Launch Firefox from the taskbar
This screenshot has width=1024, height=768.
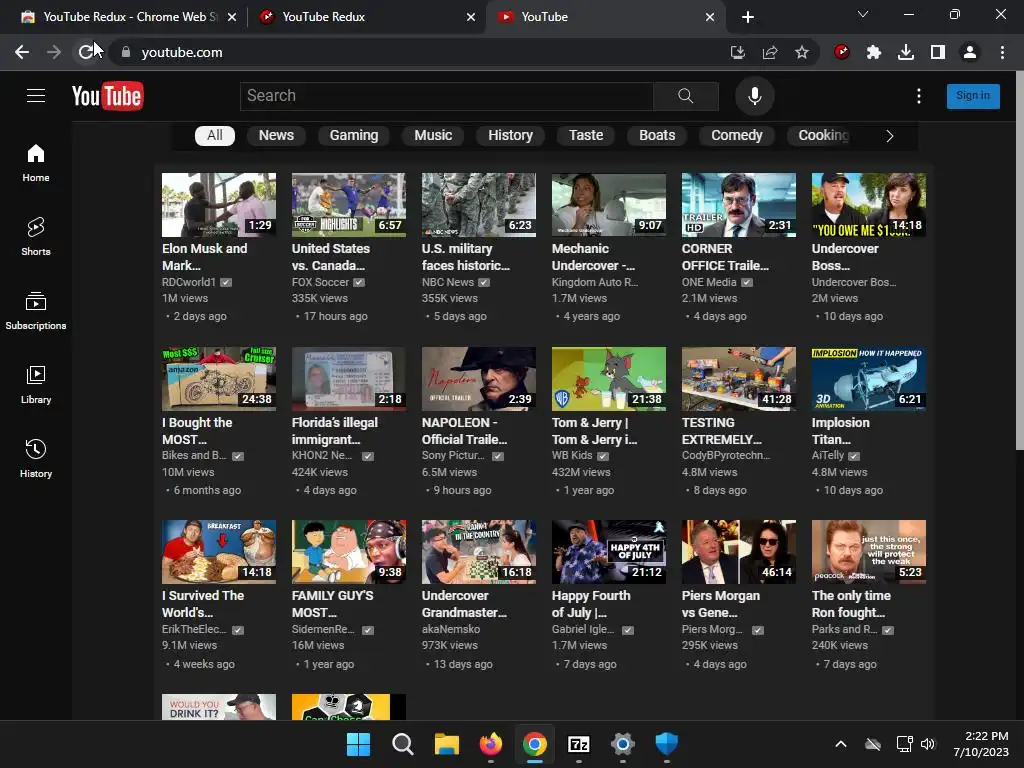(x=490, y=744)
